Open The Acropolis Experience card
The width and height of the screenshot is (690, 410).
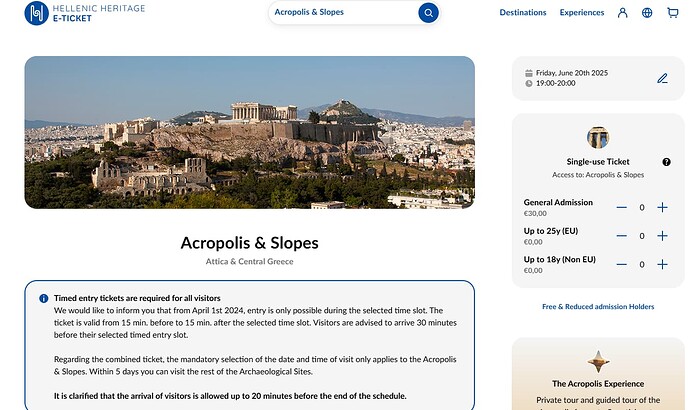(598, 374)
